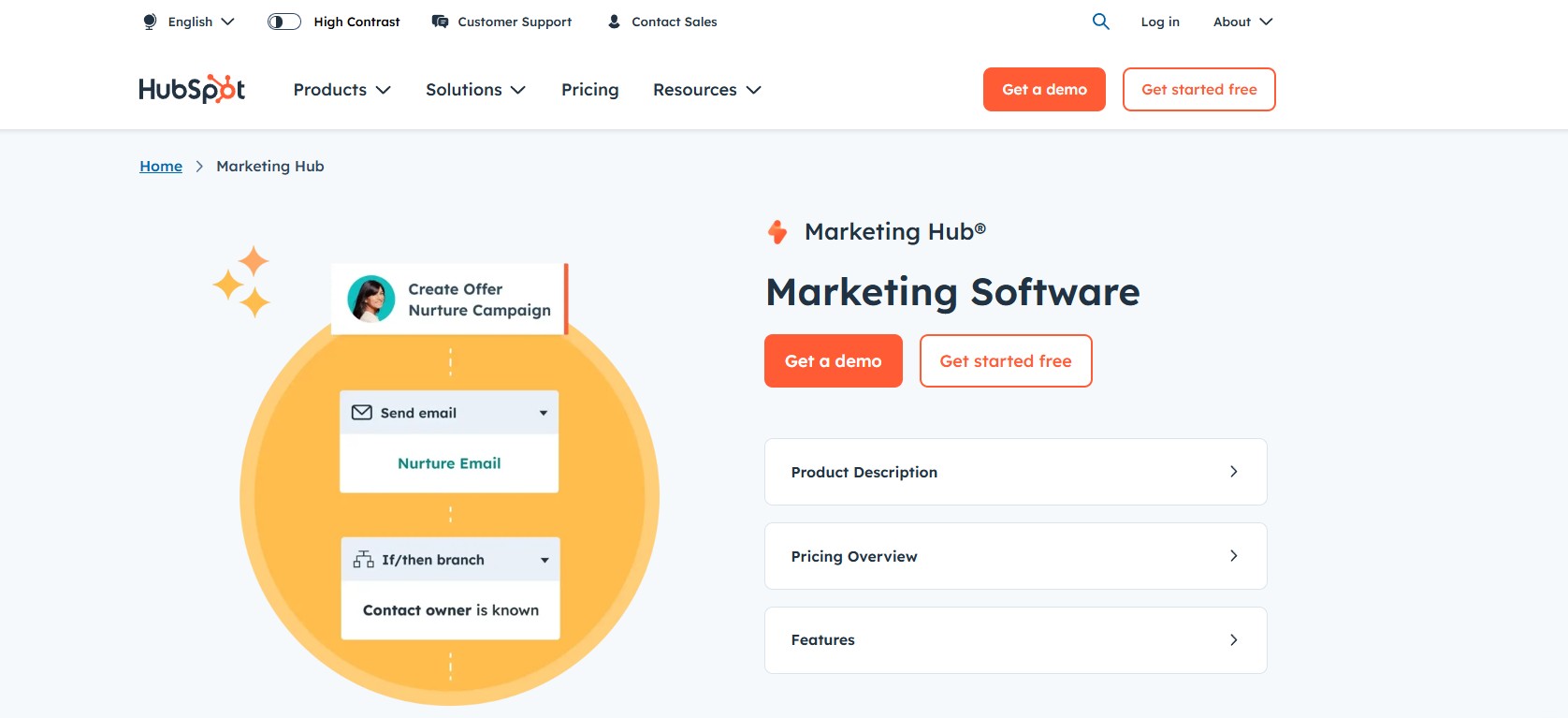Expand the Pricing Overview section

pos(1016,556)
